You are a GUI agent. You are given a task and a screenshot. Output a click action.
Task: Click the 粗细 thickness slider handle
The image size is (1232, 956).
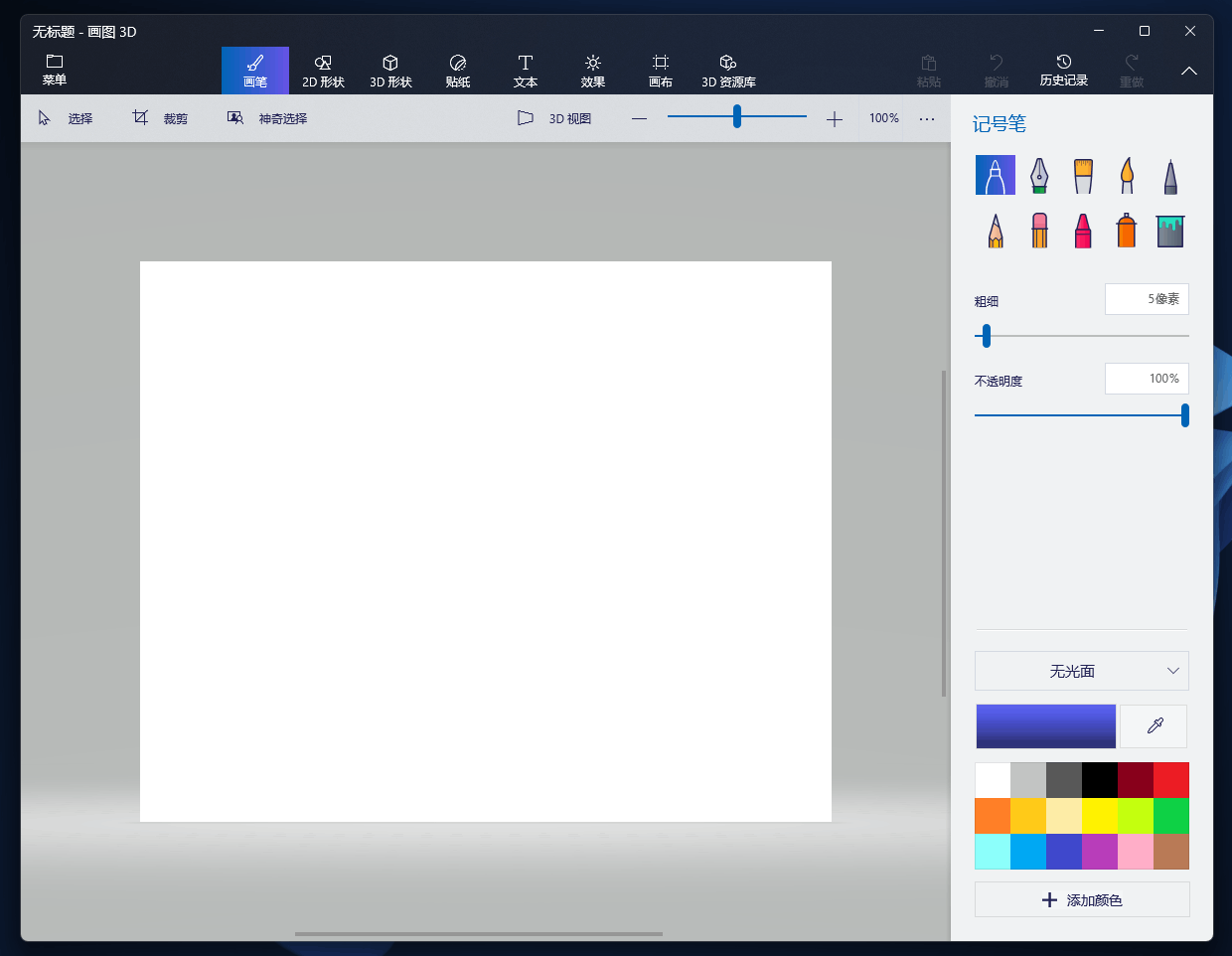click(986, 336)
